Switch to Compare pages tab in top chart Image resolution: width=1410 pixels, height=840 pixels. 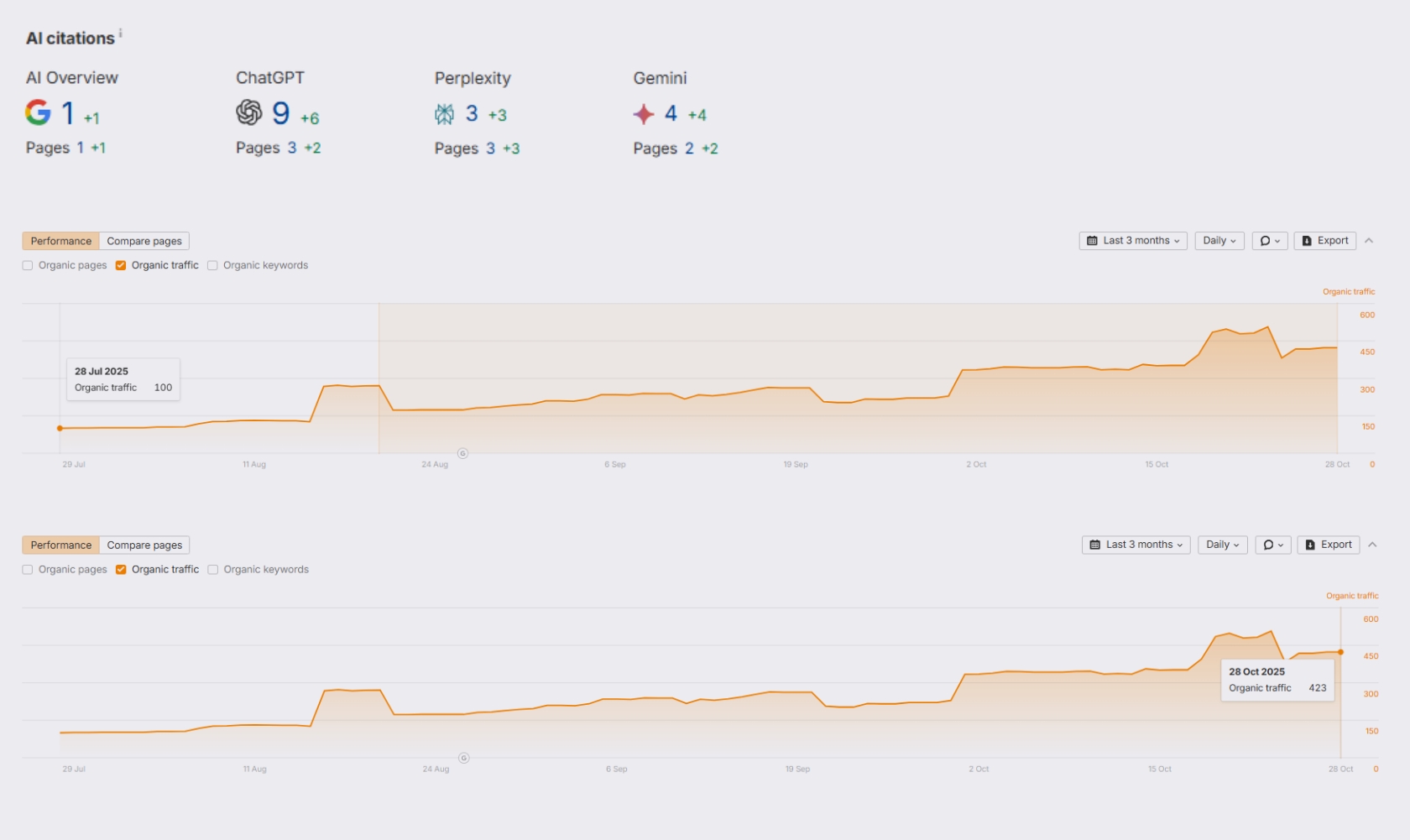coord(144,241)
